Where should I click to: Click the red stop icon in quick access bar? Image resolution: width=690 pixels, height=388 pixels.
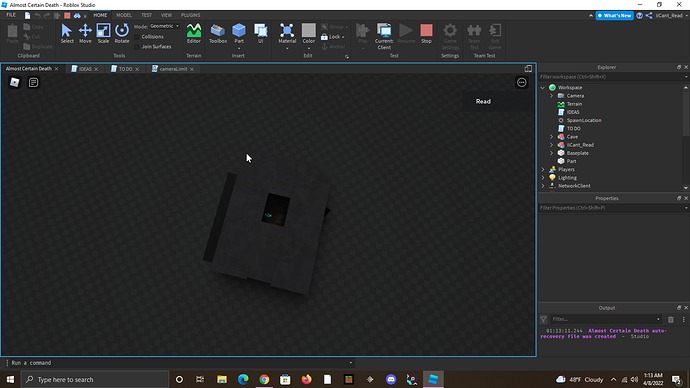click(67, 15)
